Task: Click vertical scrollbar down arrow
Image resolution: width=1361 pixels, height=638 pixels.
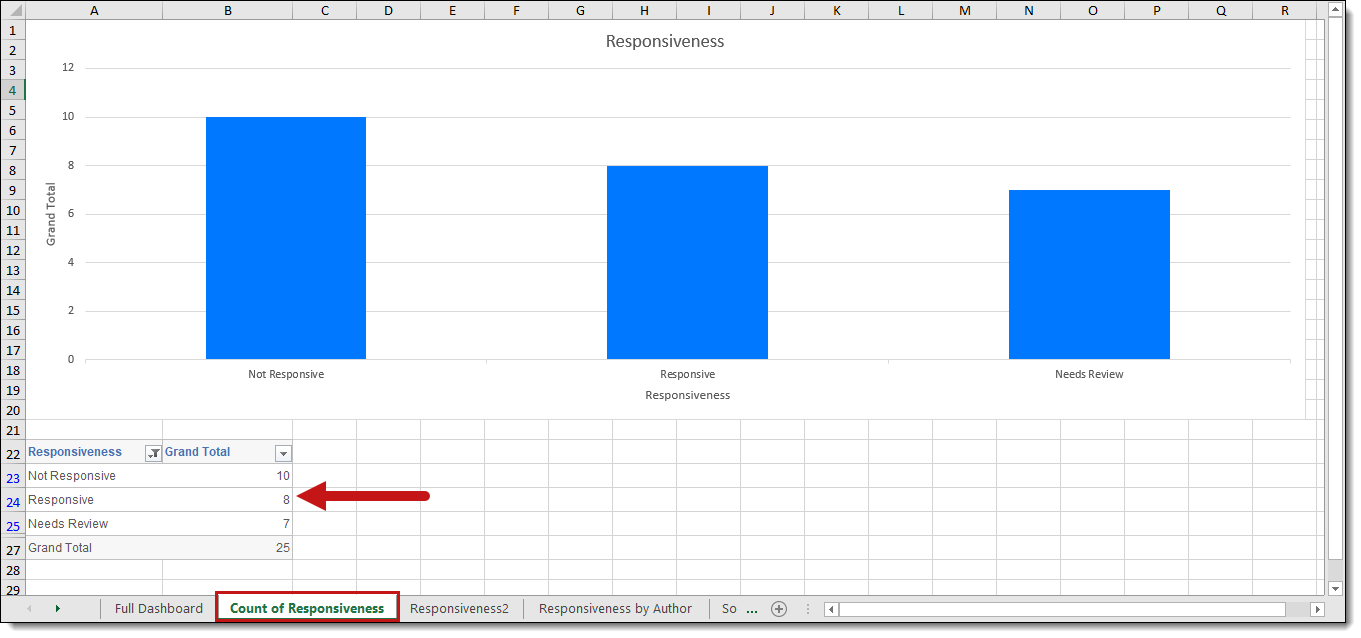Action: [x=1336, y=588]
